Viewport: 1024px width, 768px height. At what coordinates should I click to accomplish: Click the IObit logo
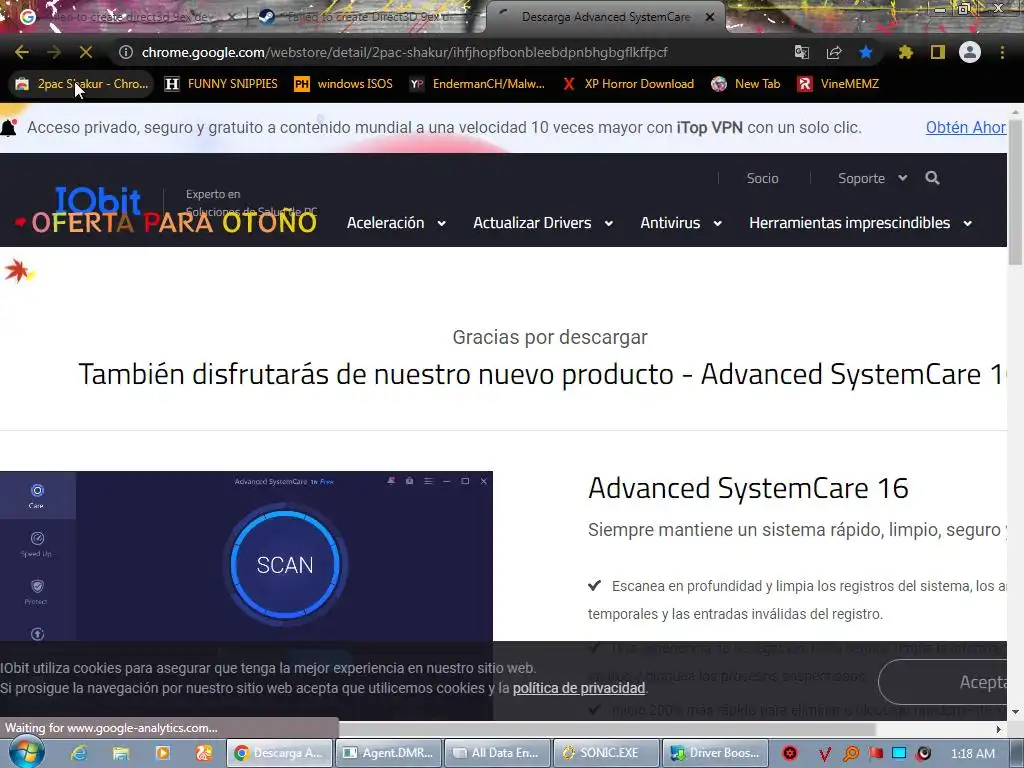[x=98, y=199]
